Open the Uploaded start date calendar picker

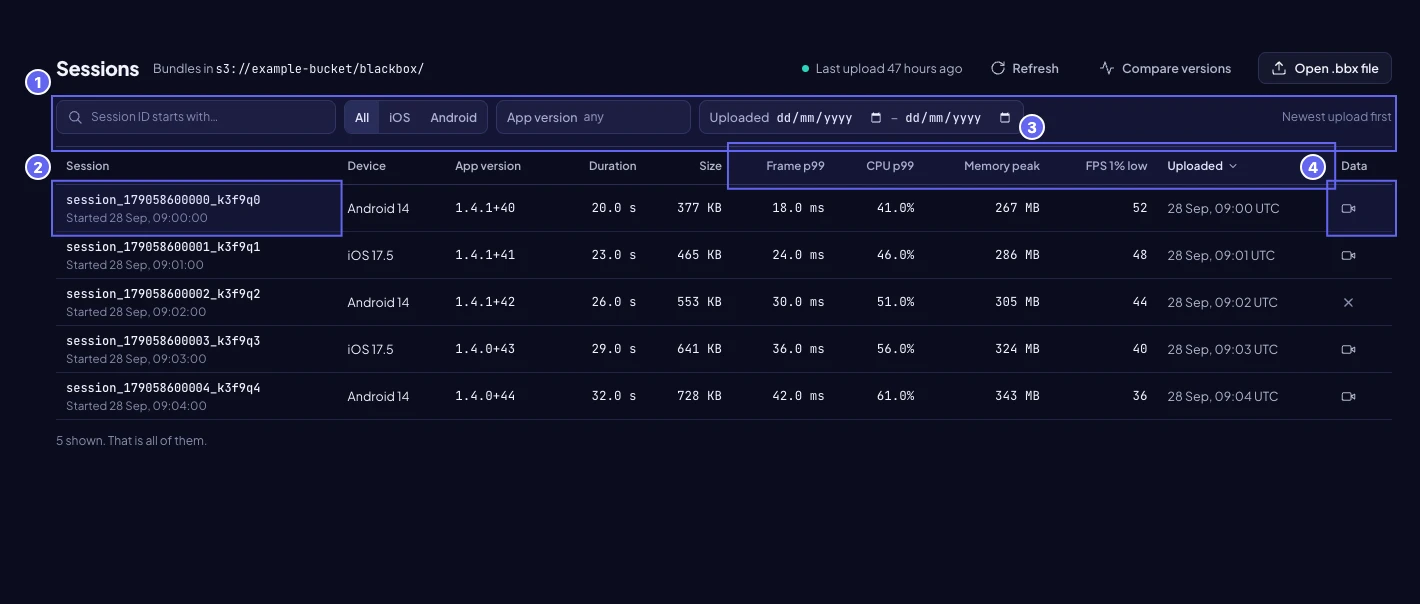click(x=876, y=118)
